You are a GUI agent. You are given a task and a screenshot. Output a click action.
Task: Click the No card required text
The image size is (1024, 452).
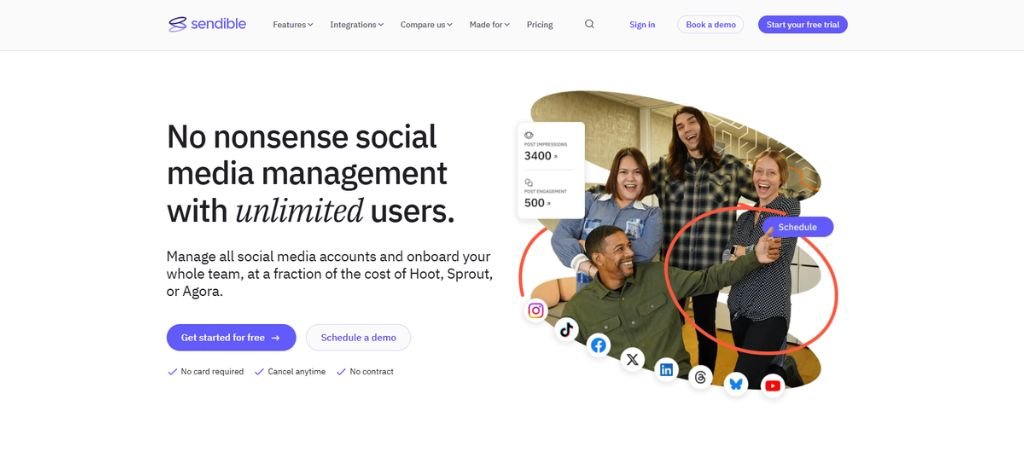point(212,372)
